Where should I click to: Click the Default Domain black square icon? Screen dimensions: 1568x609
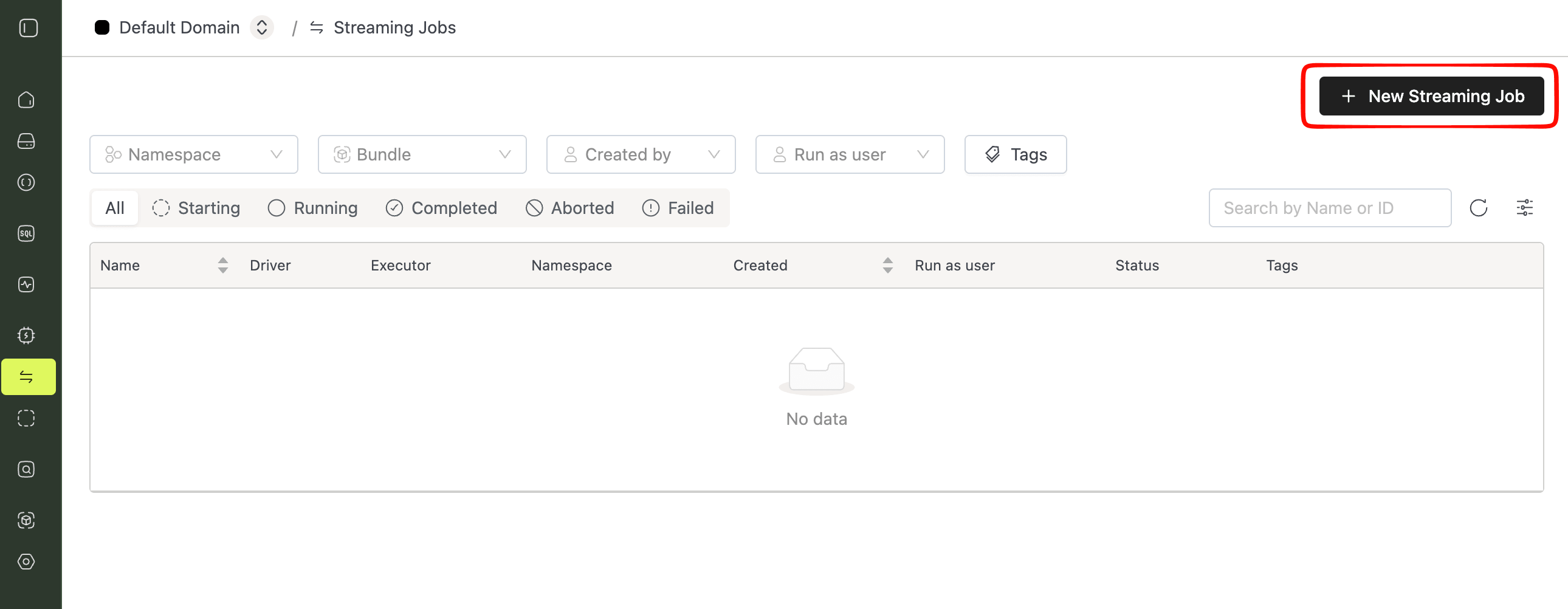[102, 27]
